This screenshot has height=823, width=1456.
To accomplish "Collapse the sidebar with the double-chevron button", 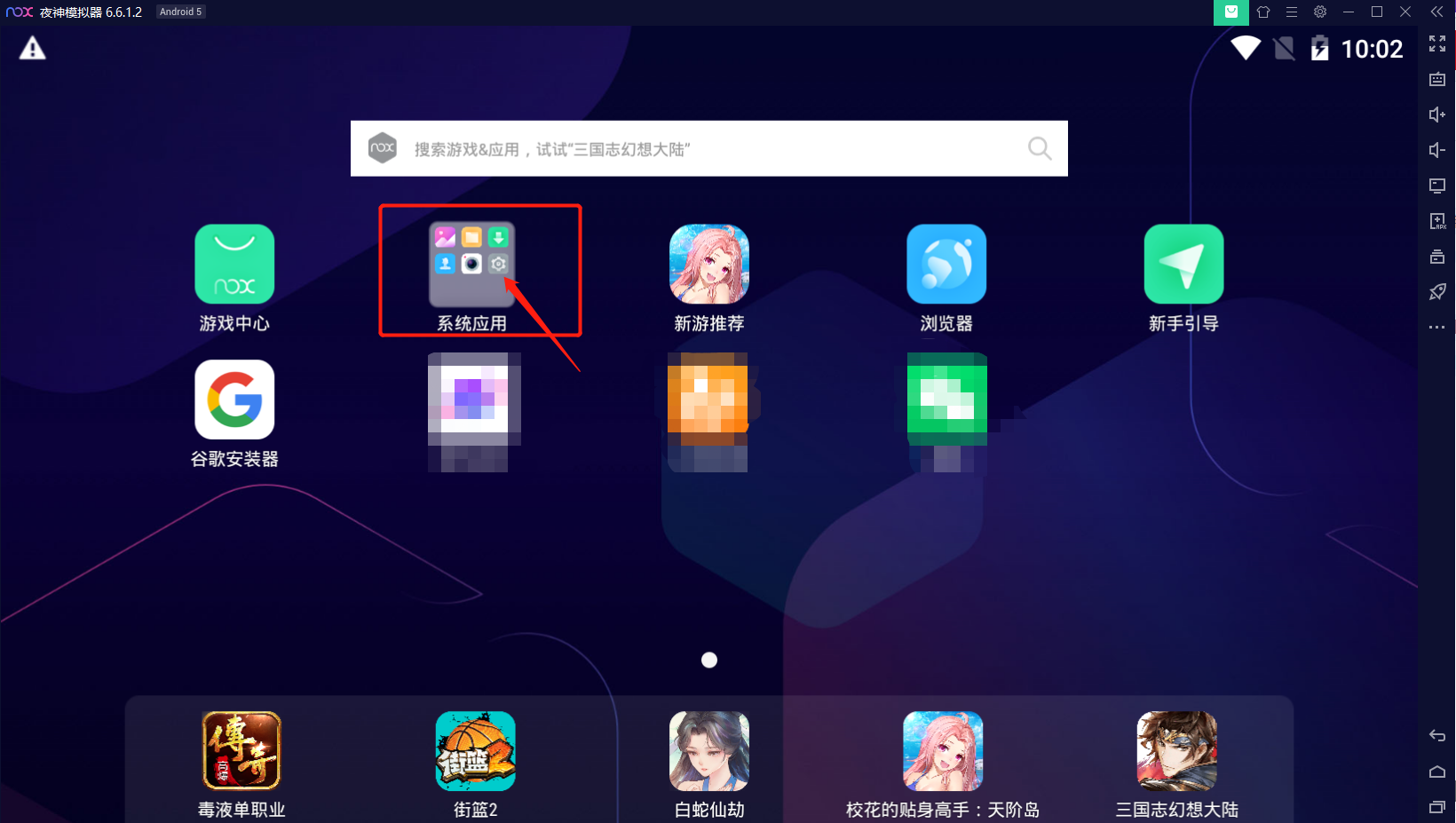I will click(x=1436, y=12).
